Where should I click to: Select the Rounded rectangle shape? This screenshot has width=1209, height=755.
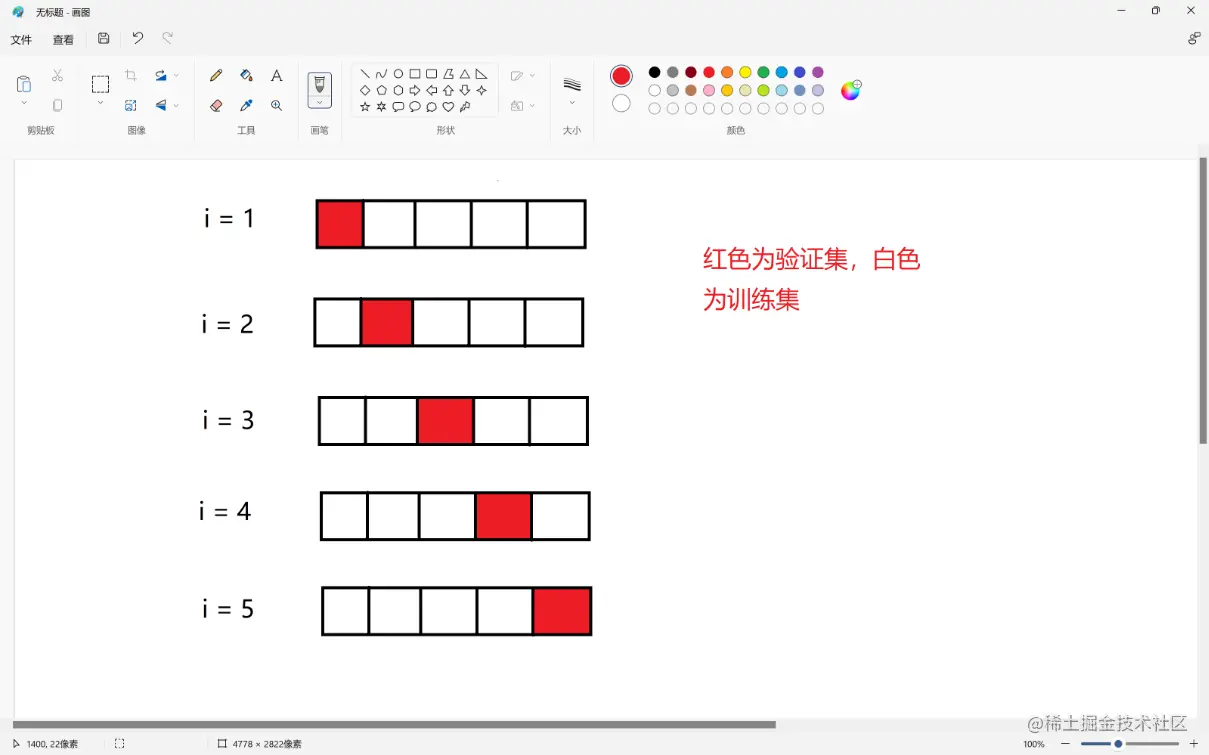[x=431, y=74]
